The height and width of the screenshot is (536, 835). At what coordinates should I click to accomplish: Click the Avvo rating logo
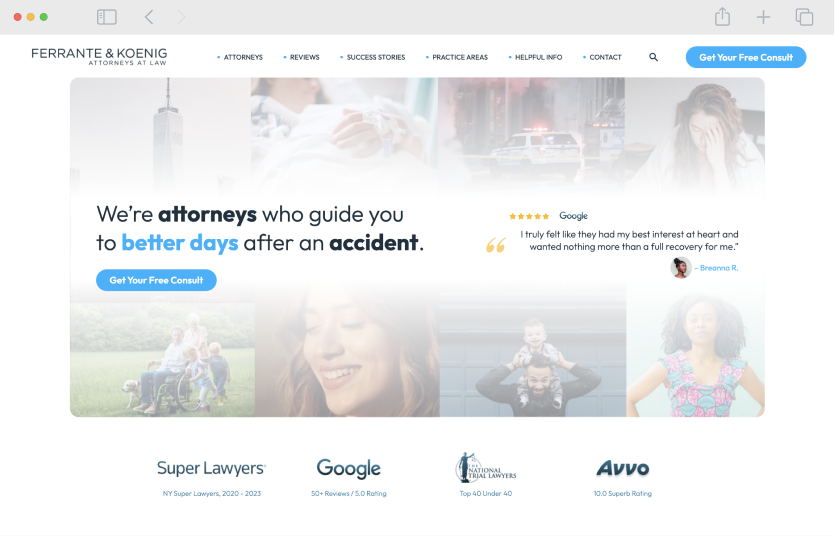pyautogui.click(x=623, y=468)
